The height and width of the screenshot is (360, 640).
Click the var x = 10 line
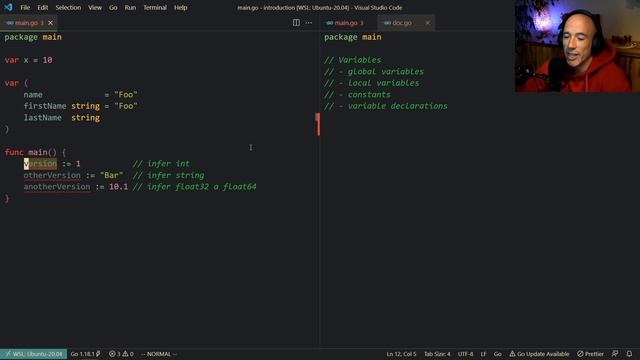point(29,60)
